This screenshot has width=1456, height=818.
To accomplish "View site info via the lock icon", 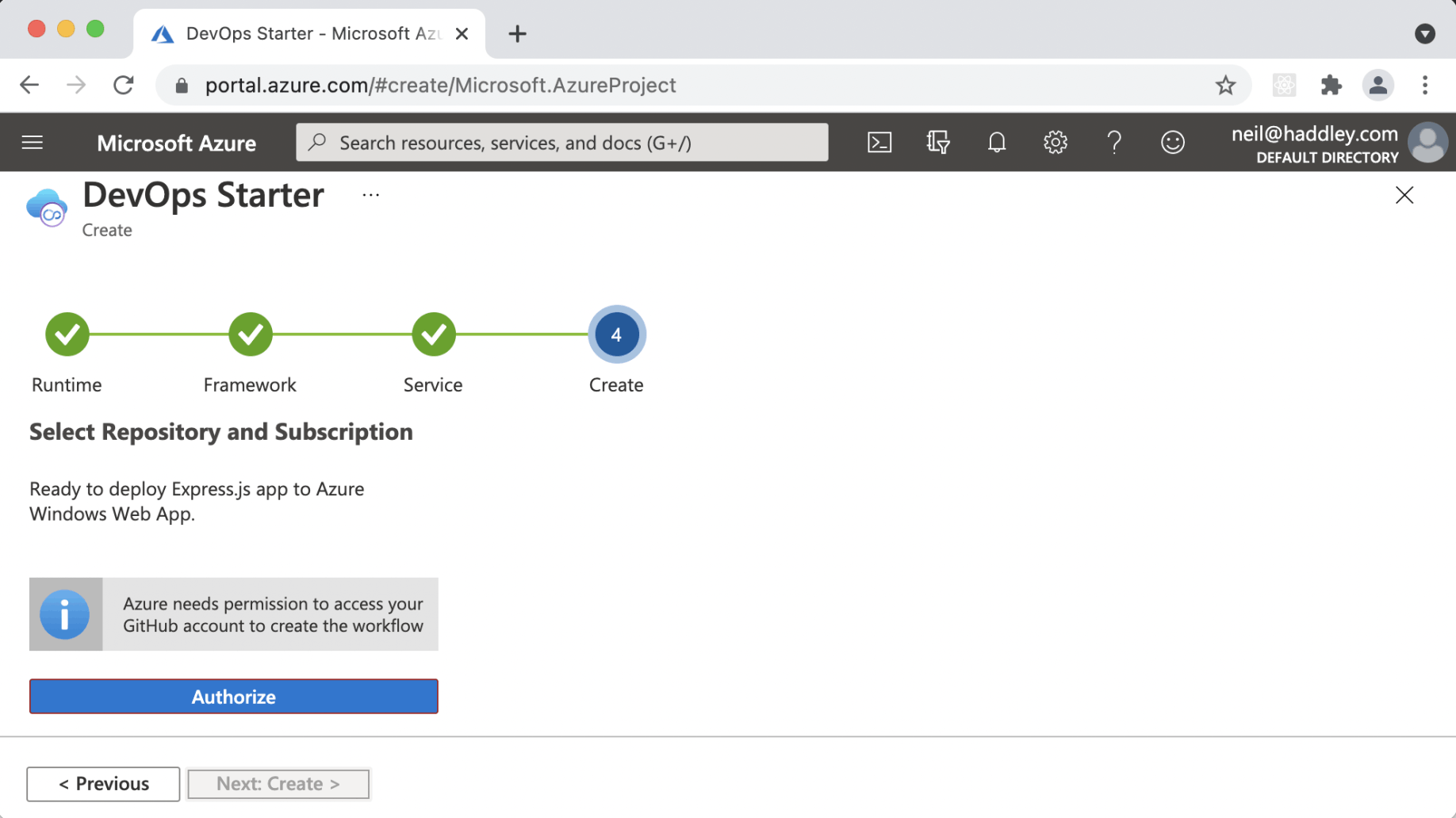I will coord(182,86).
